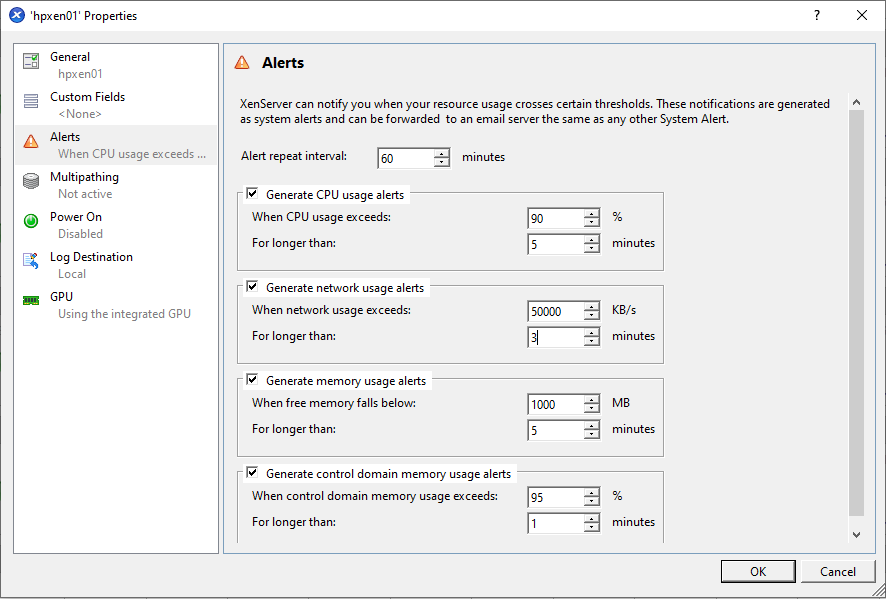Dismiss the dialog with Cancel
The image size is (886, 599).
(838, 571)
